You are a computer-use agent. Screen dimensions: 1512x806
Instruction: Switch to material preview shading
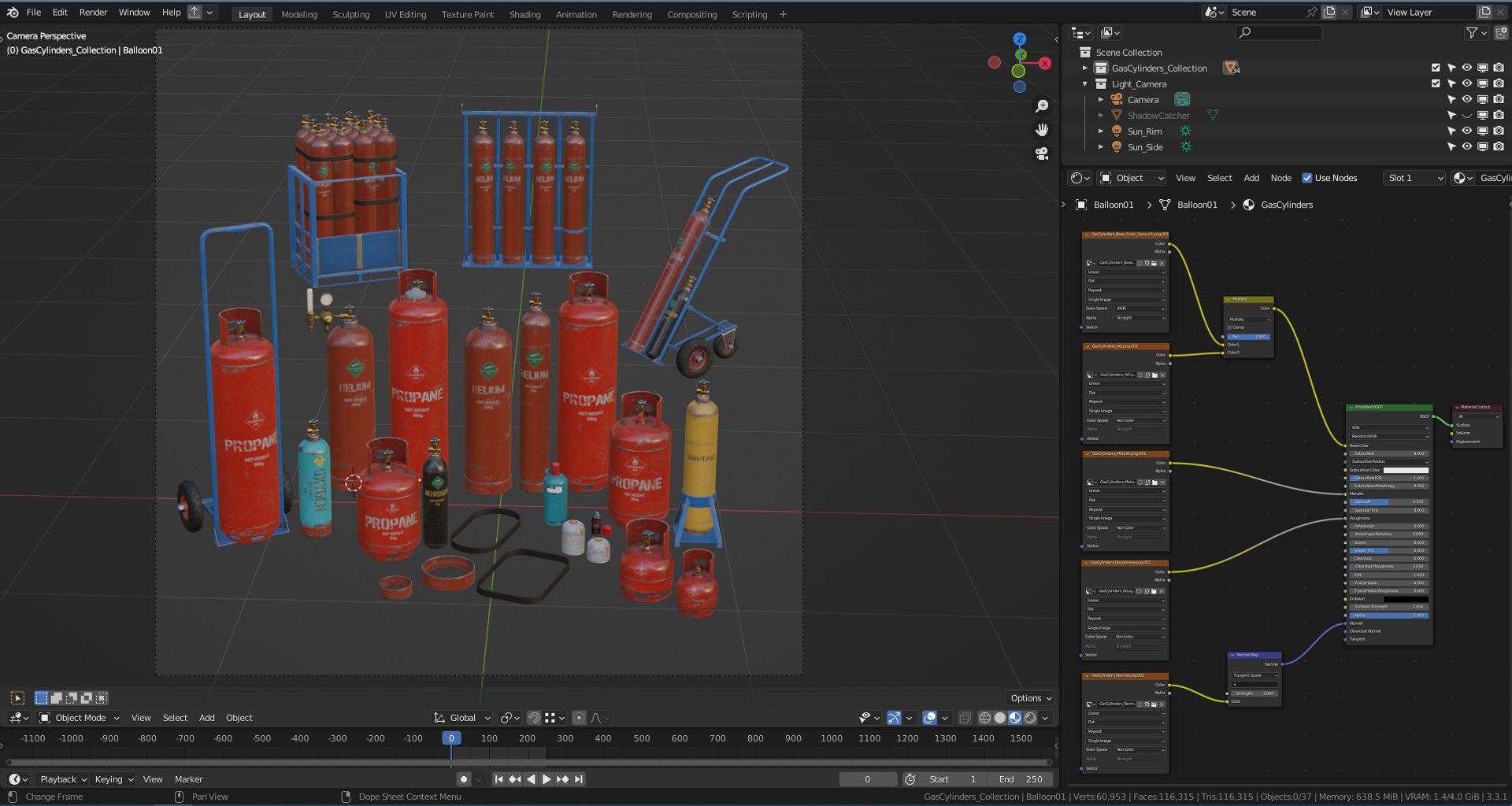coord(1015,718)
